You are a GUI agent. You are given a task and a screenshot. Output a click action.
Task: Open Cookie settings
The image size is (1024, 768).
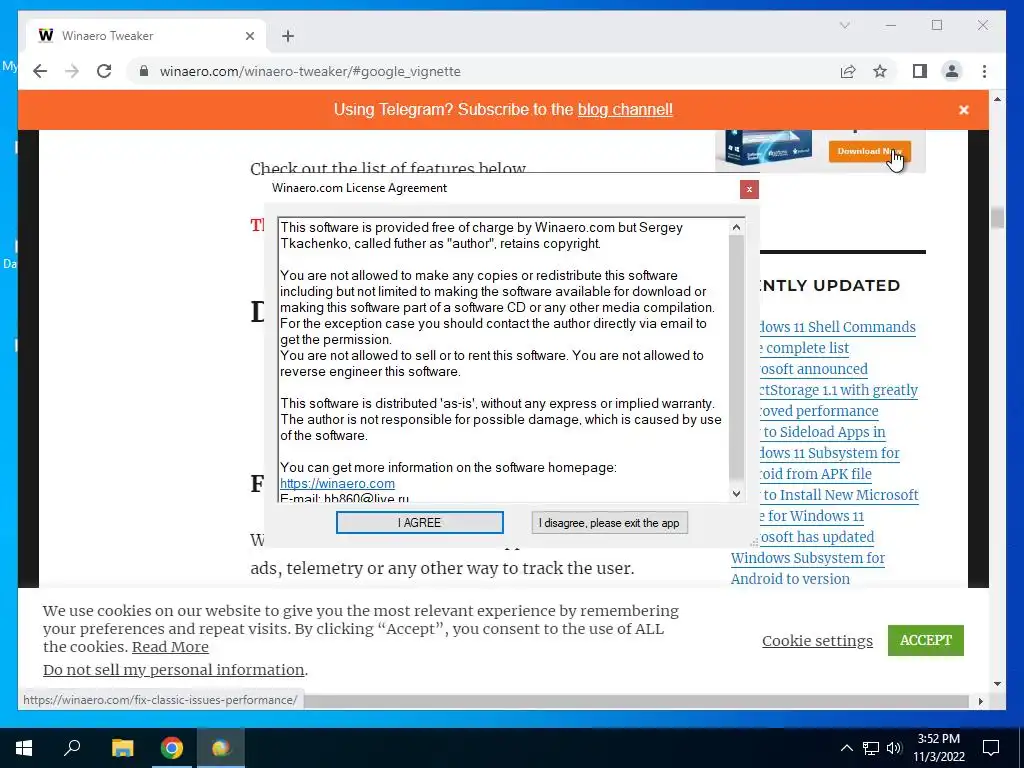(x=817, y=641)
